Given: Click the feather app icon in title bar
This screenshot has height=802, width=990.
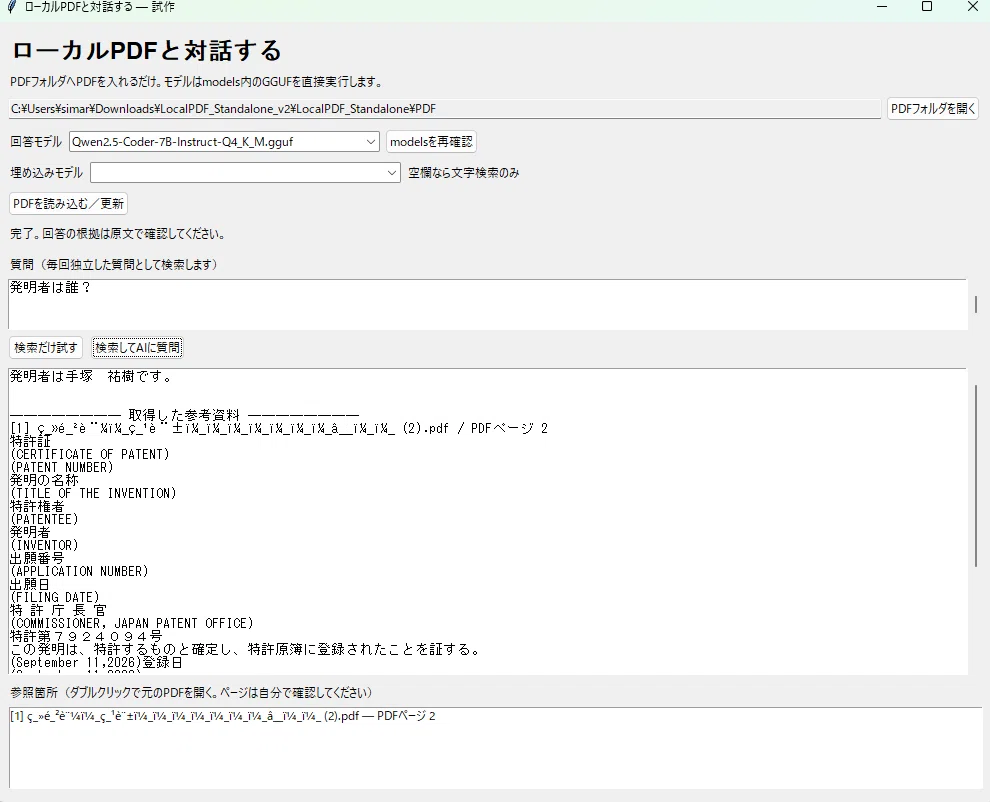Looking at the screenshot, I should click(x=11, y=7).
